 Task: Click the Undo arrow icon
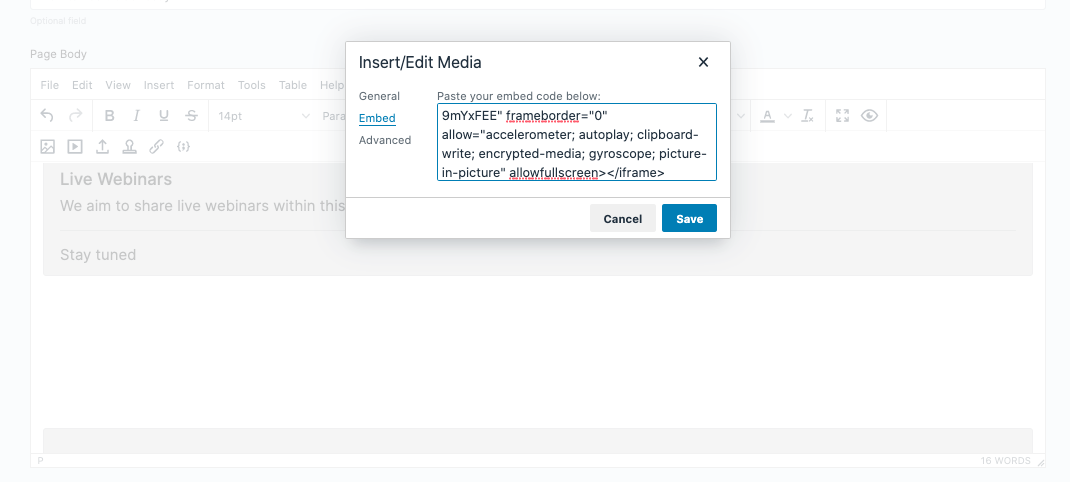click(x=47, y=115)
